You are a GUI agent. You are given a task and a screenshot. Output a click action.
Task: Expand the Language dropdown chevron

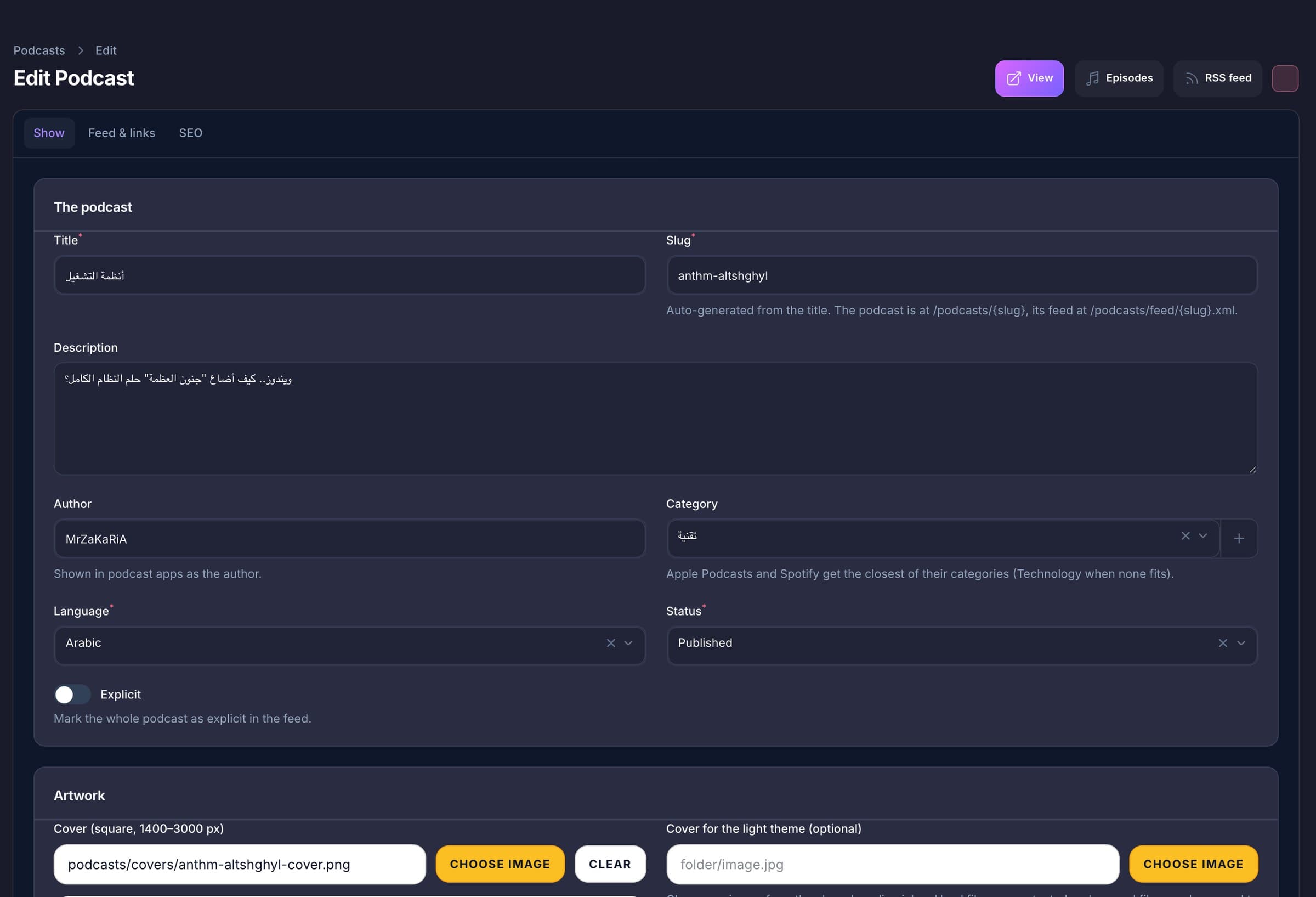(628, 642)
